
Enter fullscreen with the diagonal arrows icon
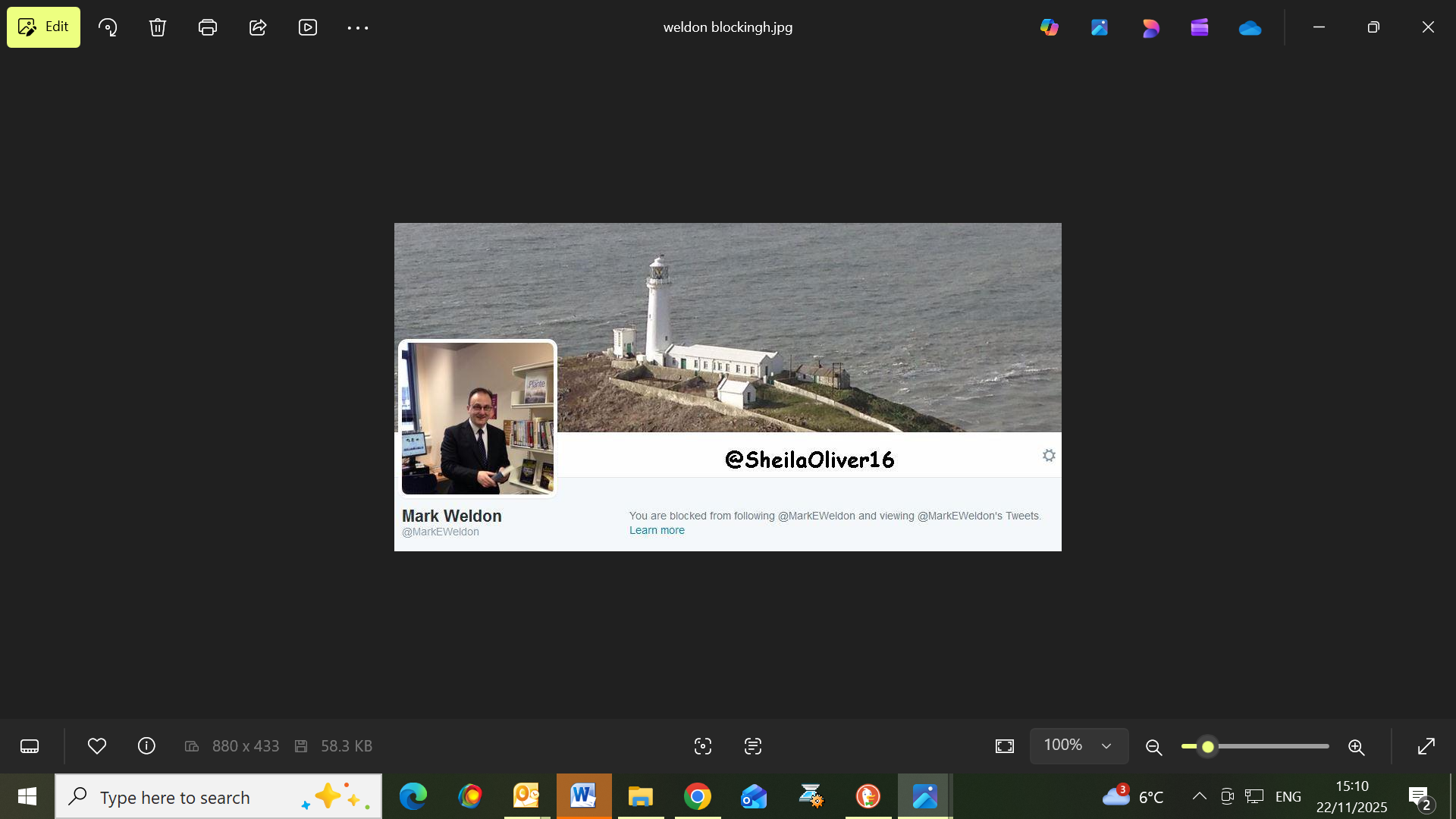[1426, 746]
